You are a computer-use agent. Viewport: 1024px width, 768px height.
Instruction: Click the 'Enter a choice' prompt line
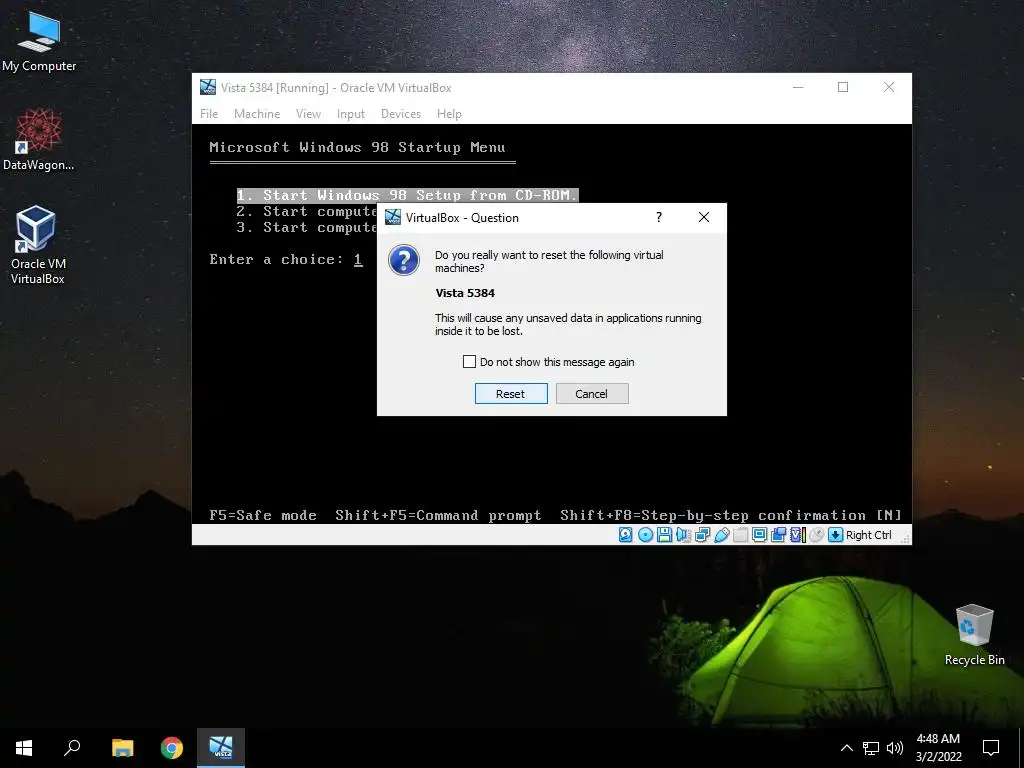click(x=286, y=260)
